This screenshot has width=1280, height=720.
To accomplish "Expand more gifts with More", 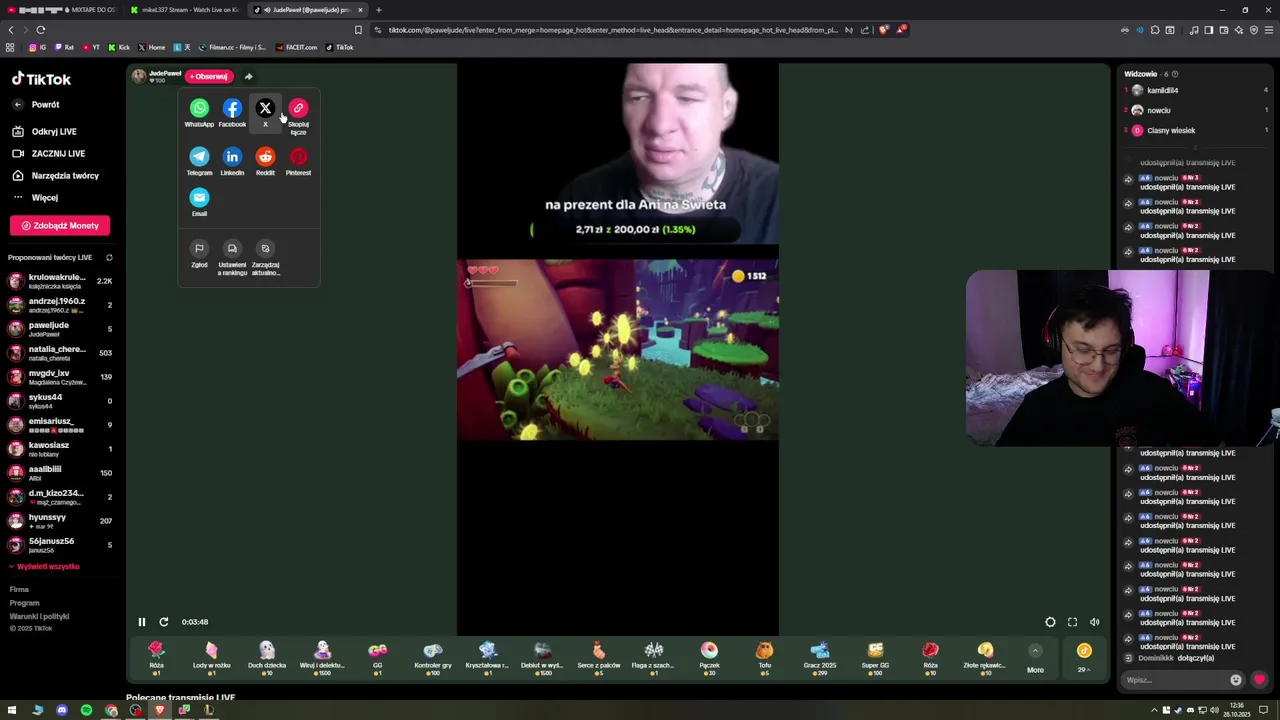I will (x=1035, y=659).
